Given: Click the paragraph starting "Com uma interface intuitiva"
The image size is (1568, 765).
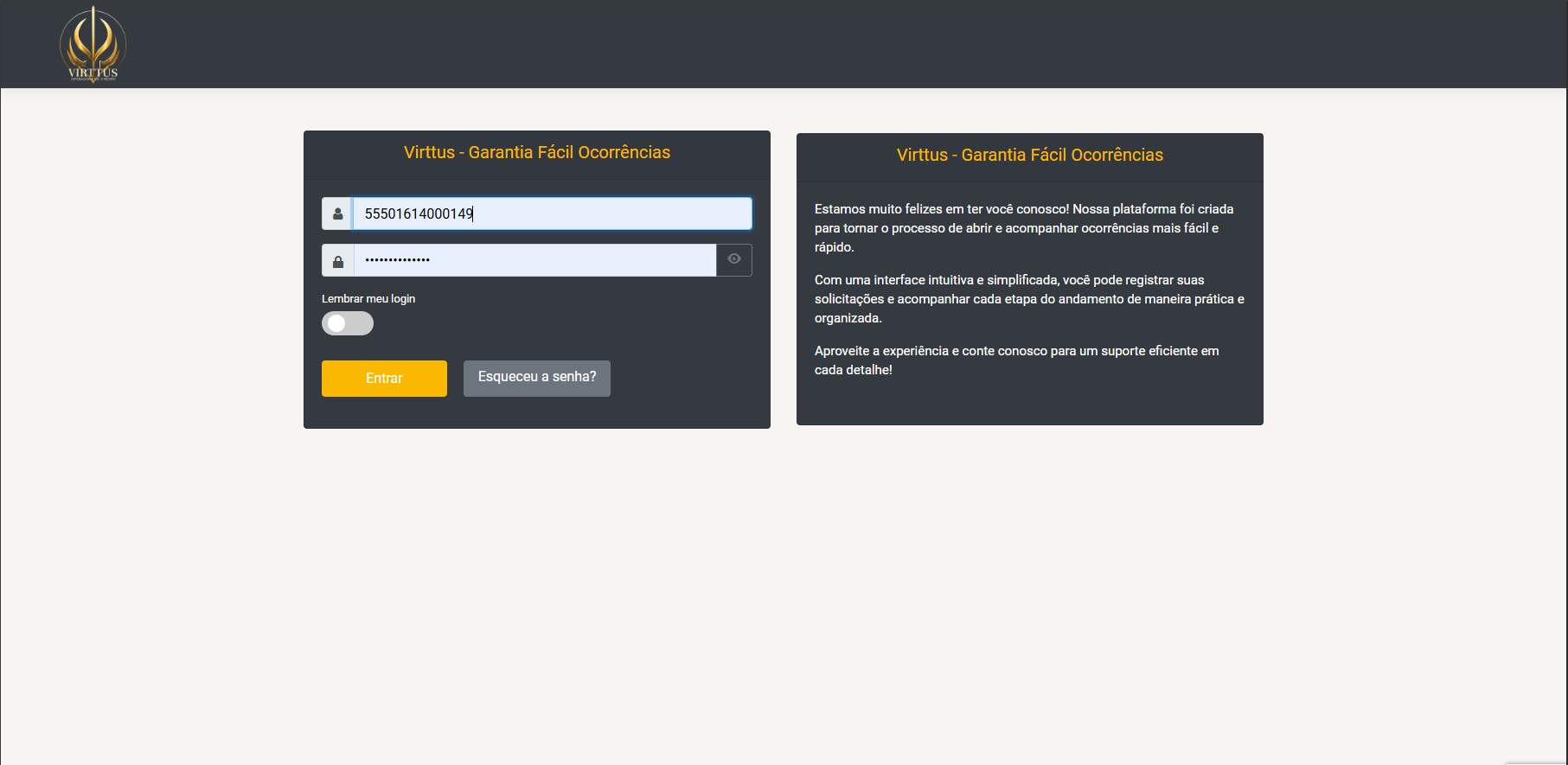Looking at the screenshot, I should pyautogui.click(x=1029, y=299).
